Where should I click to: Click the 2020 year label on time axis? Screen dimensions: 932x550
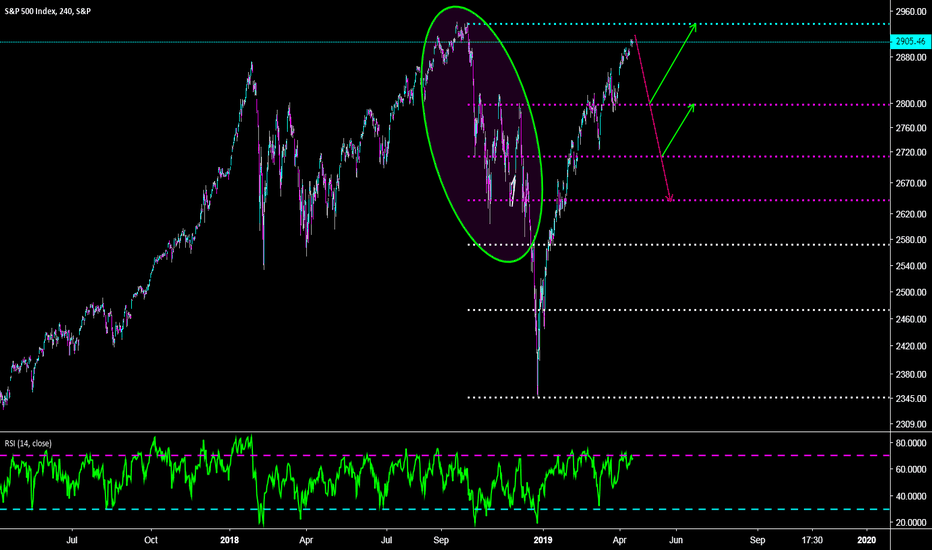867,540
